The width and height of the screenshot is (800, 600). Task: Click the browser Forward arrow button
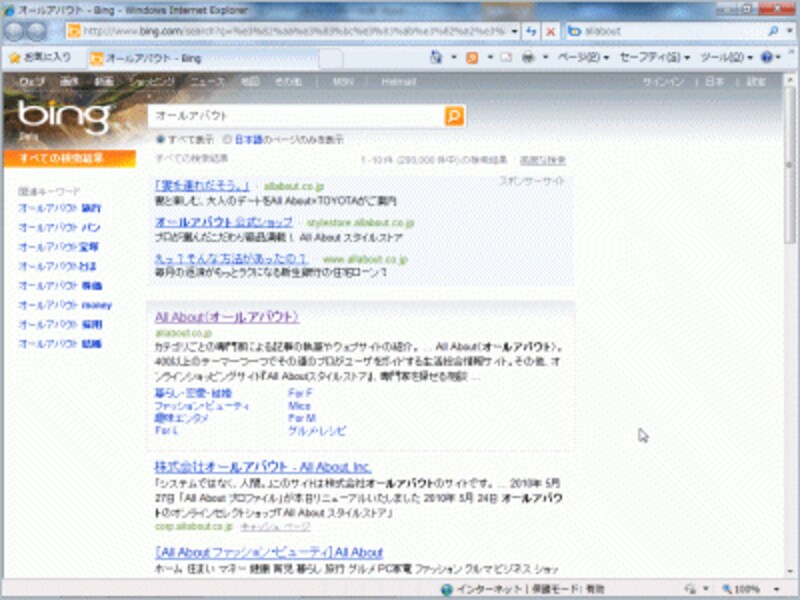[36, 32]
